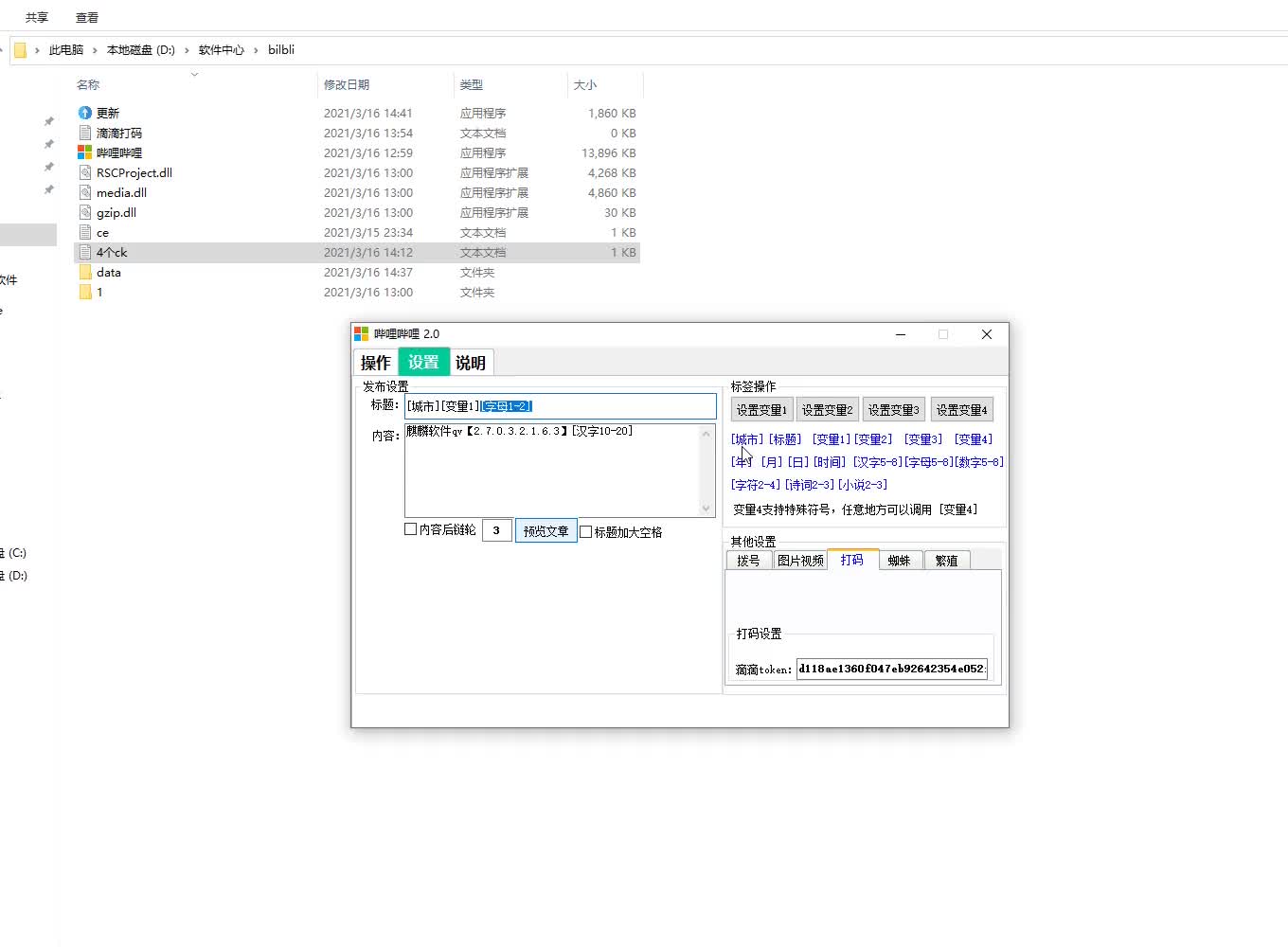Open the 图片视频 tab in 其他设置
This screenshot has height=947, width=1288.
(800, 561)
